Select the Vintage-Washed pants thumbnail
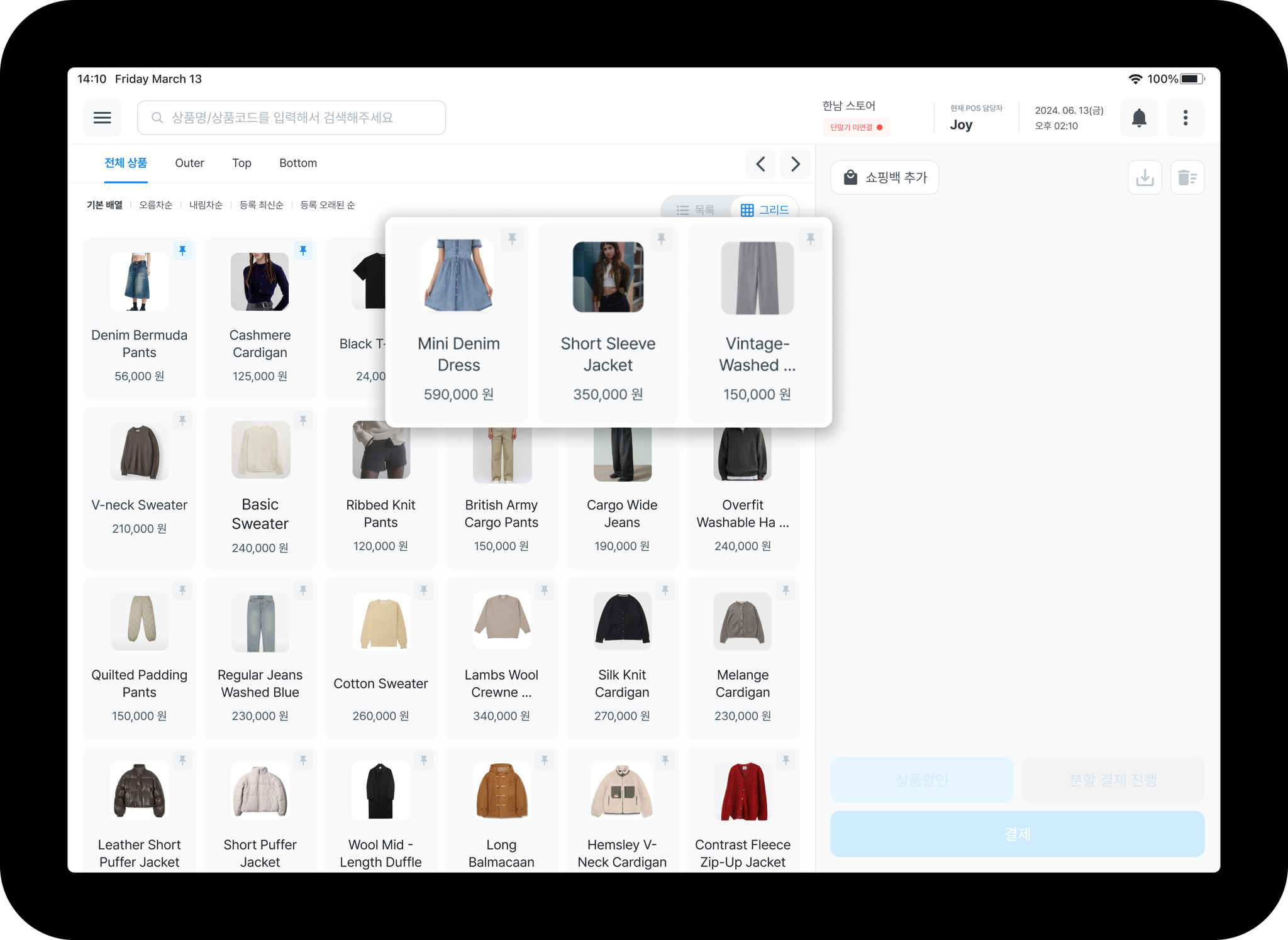The width and height of the screenshot is (1288, 940). point(757,278)
